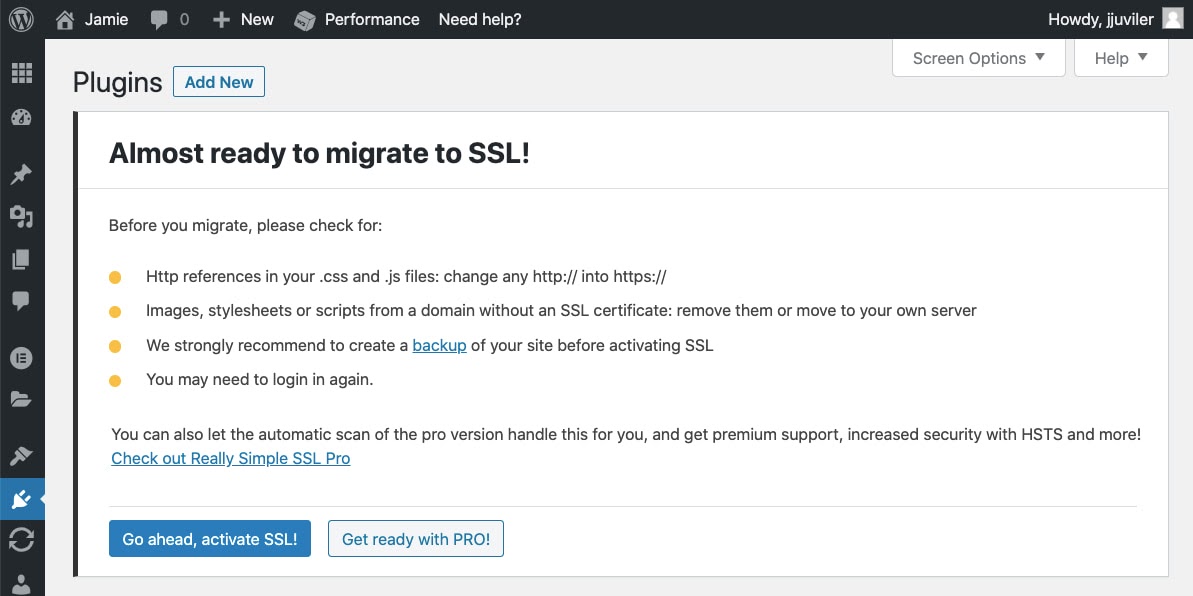
Task: Open the Performance toolbar menu
Action: 372,20
